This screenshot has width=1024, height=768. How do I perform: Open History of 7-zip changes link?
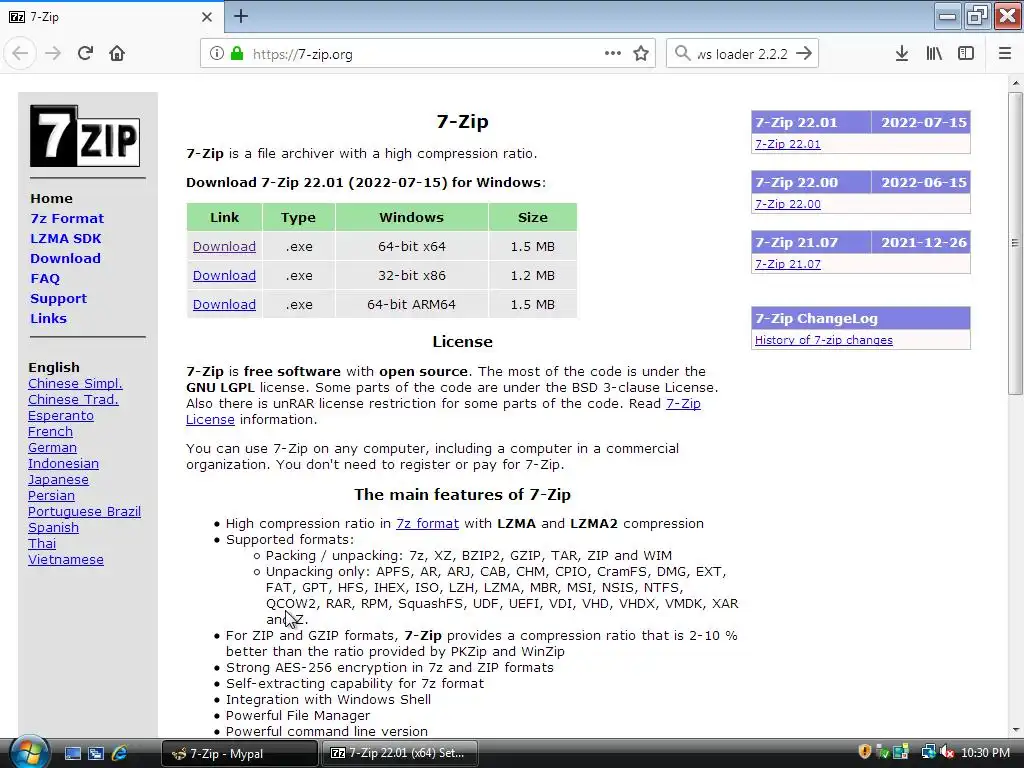tap(824, 340)
